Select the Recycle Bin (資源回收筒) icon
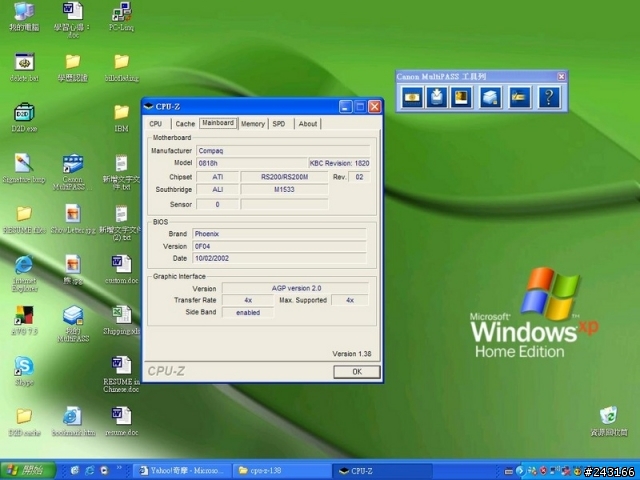Image resolution: width=640 pixels, height=480 pixels. point(609,421)
